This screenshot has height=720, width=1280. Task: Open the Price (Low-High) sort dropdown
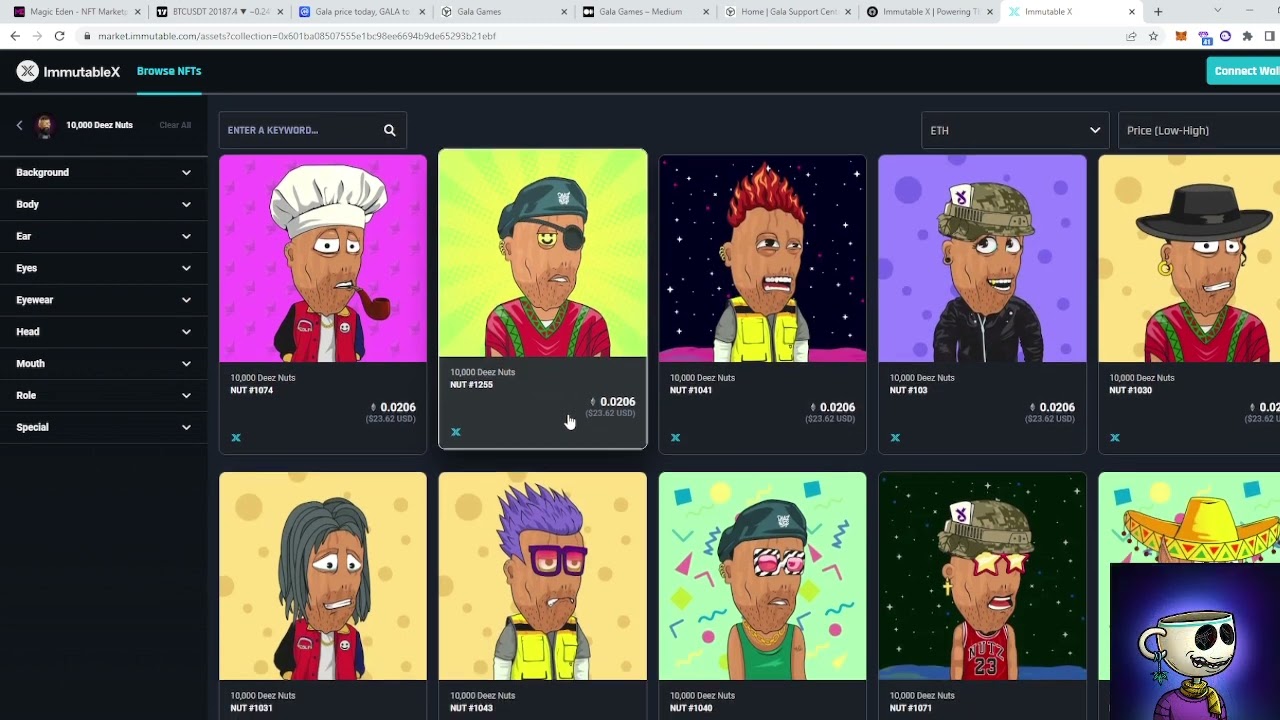click(1199, 130)
